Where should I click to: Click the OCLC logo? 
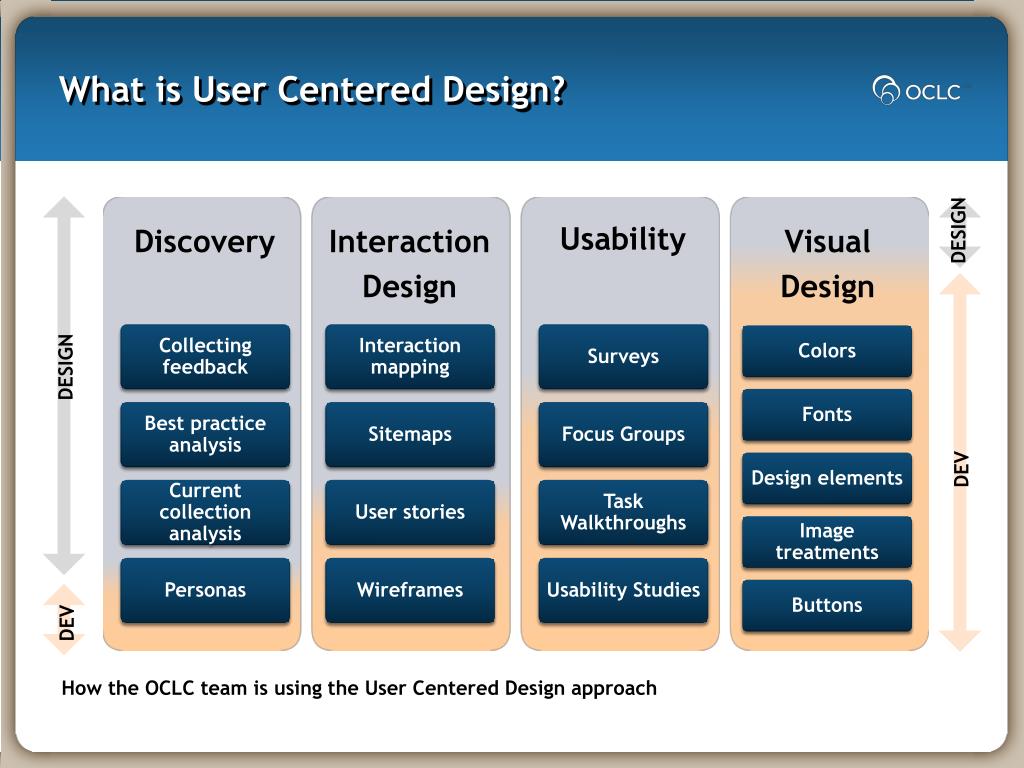pyautogui.click(x=916, y=90)
